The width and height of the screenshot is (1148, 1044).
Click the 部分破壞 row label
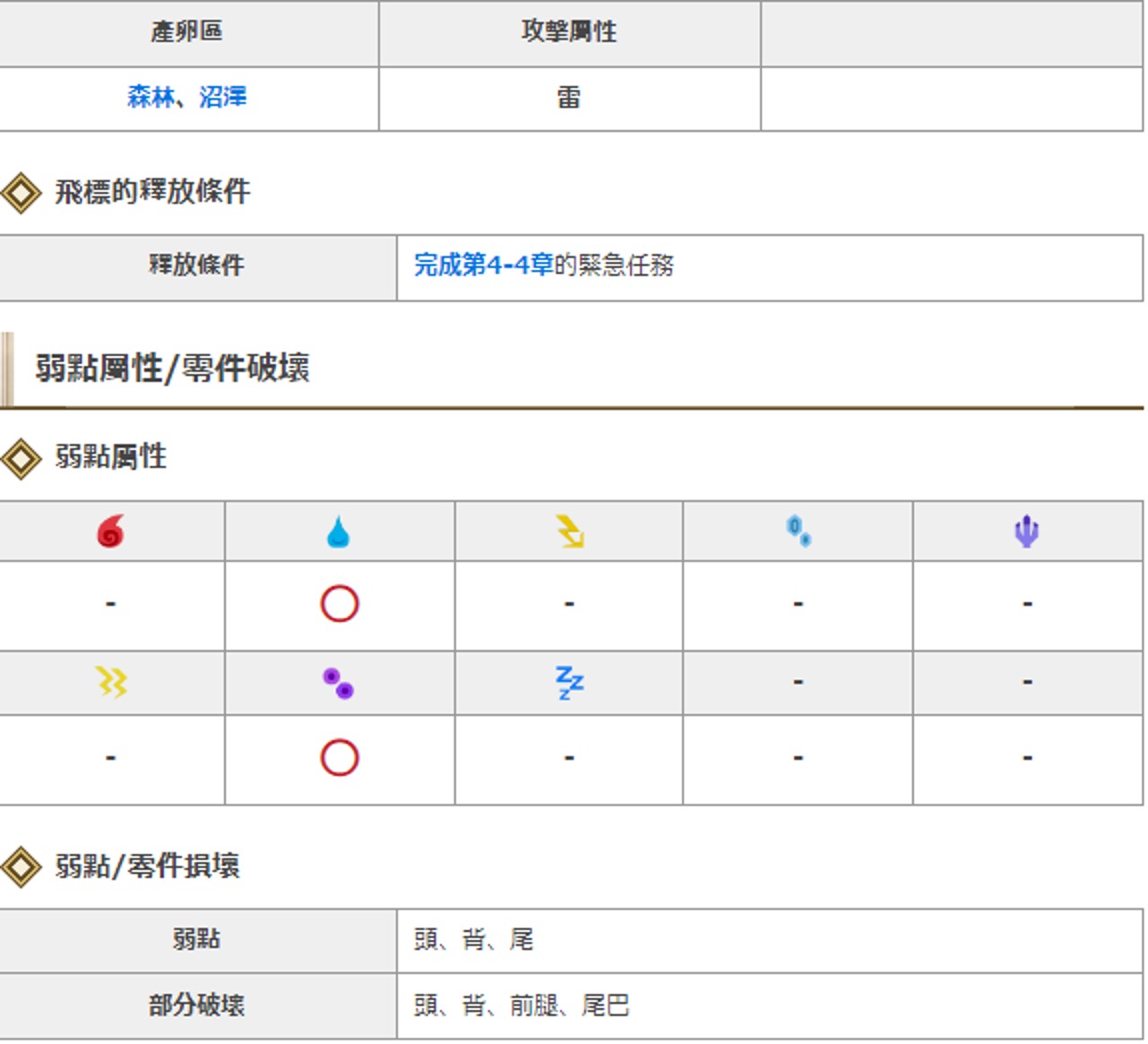pos(196,1005)
